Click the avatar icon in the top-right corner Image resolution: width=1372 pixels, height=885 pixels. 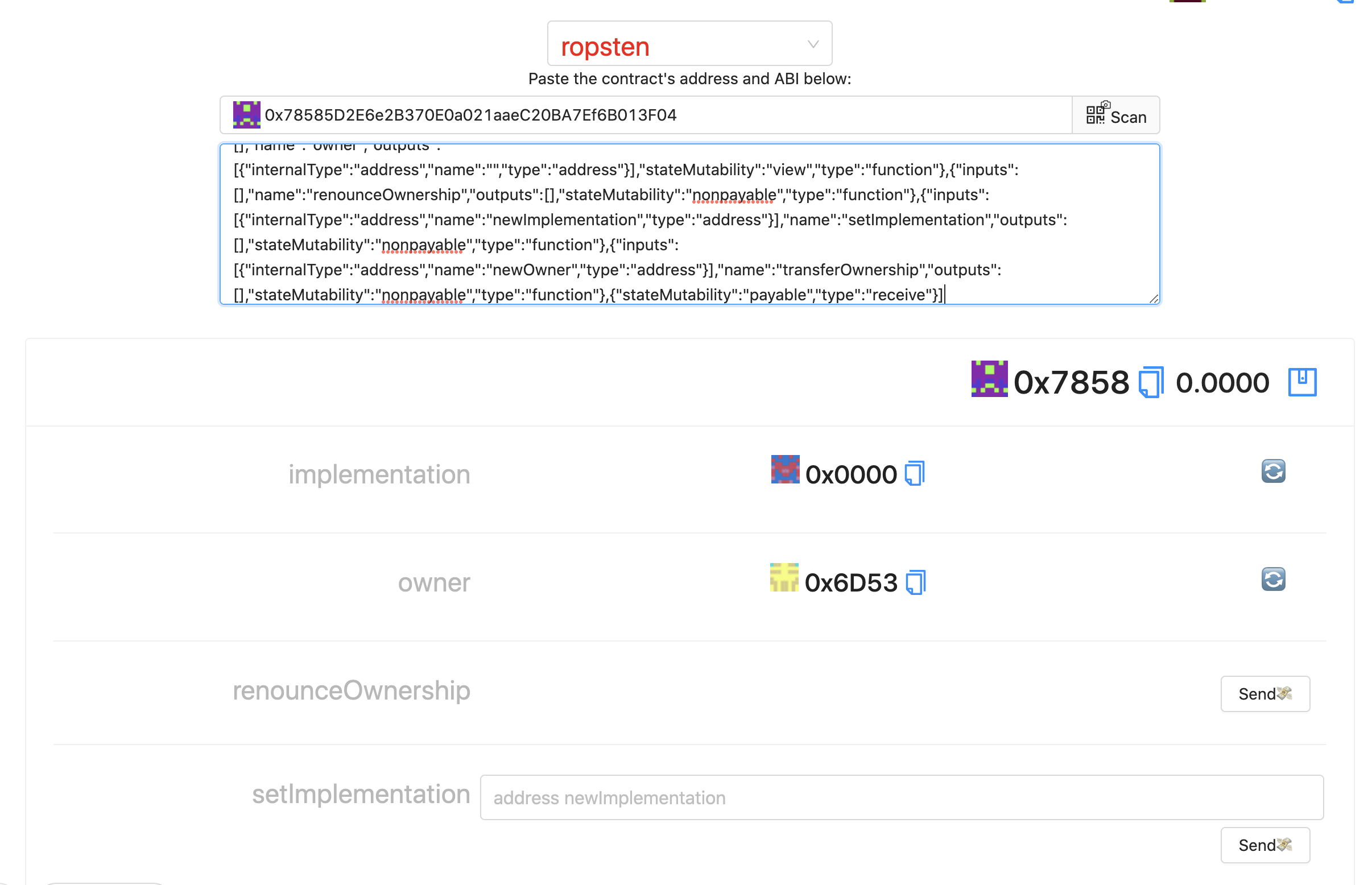pos(1187,3)
